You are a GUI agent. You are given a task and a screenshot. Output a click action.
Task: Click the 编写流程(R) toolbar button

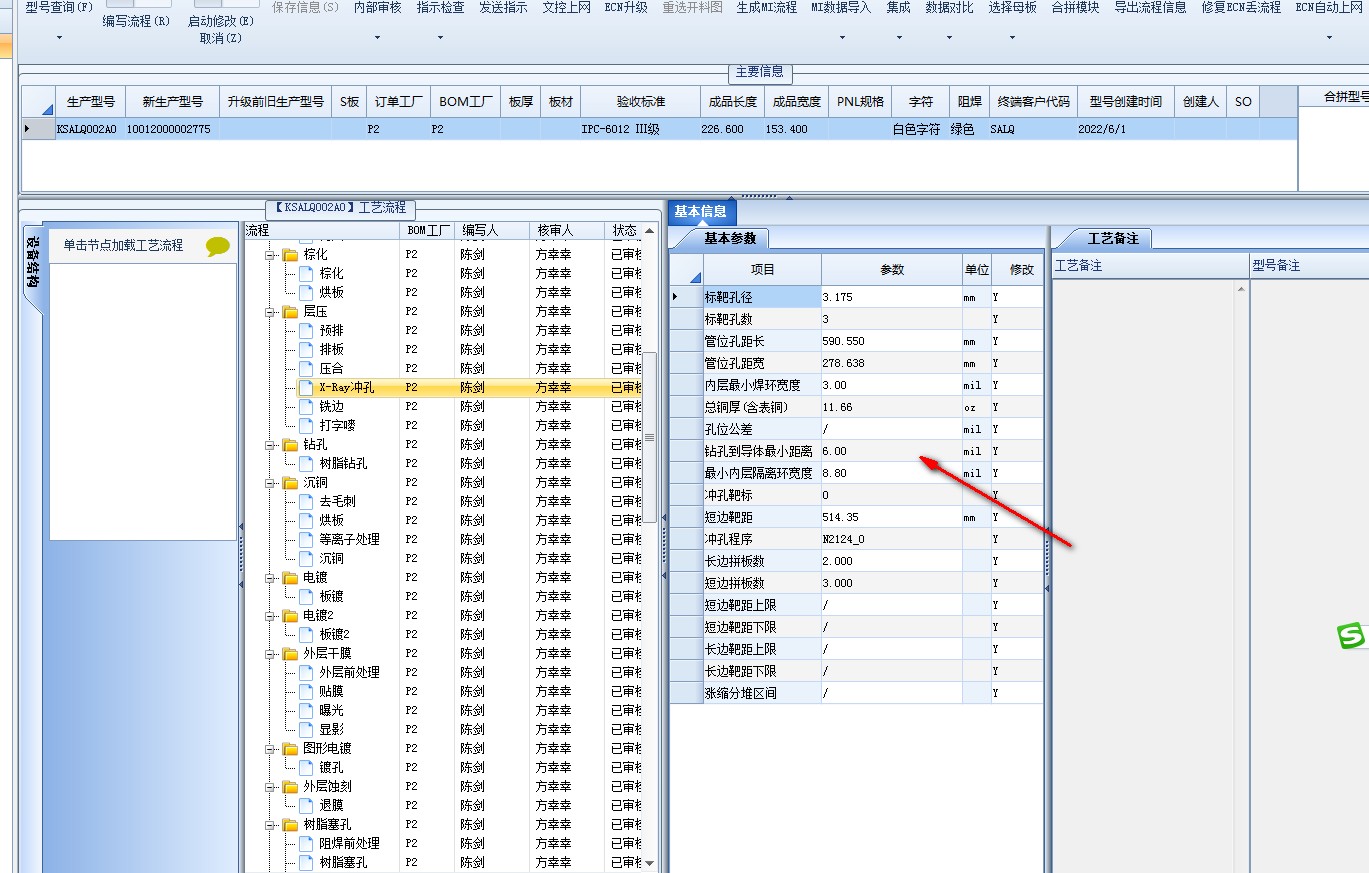137,20
